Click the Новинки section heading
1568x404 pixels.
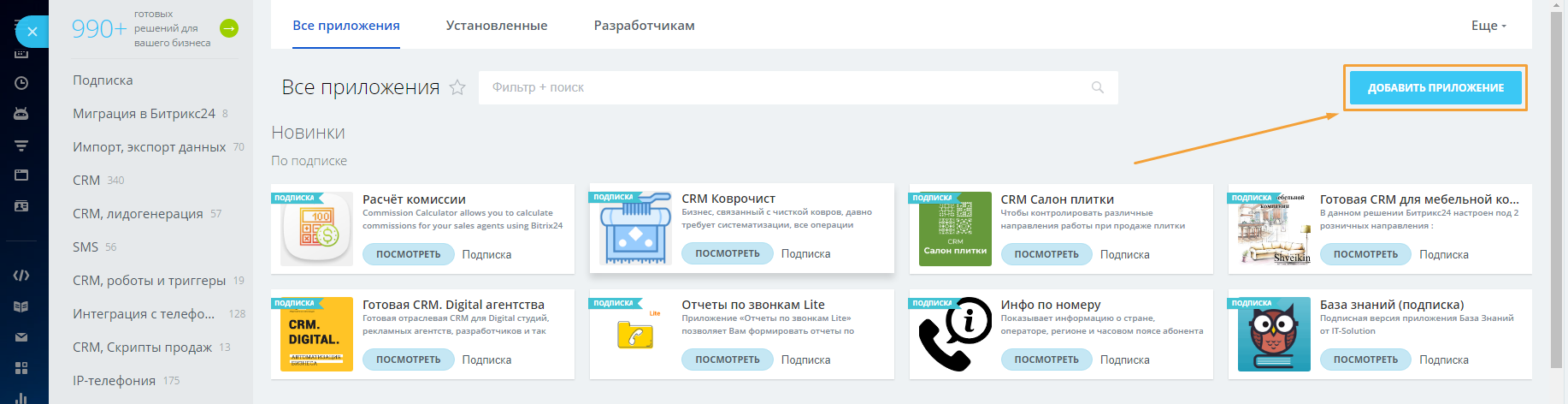[308, 133]
